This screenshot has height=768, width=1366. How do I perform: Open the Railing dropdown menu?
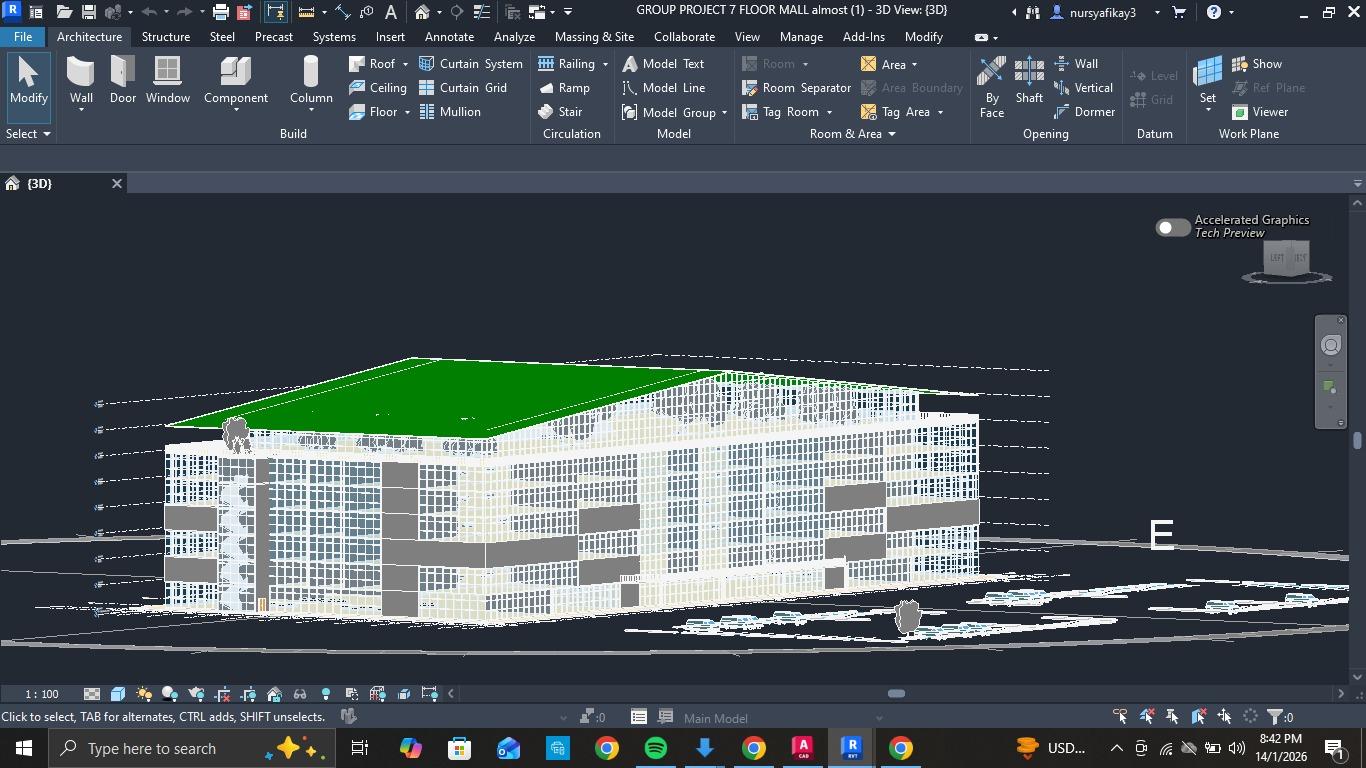(605, 64)
